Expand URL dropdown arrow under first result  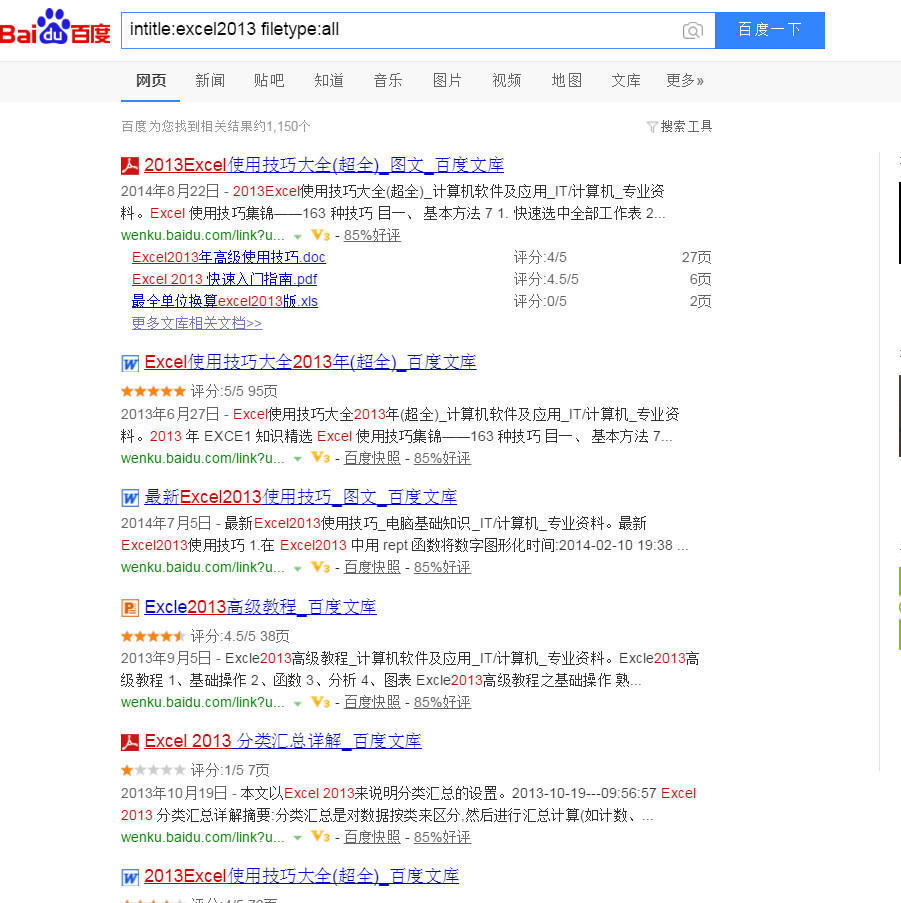298,236
